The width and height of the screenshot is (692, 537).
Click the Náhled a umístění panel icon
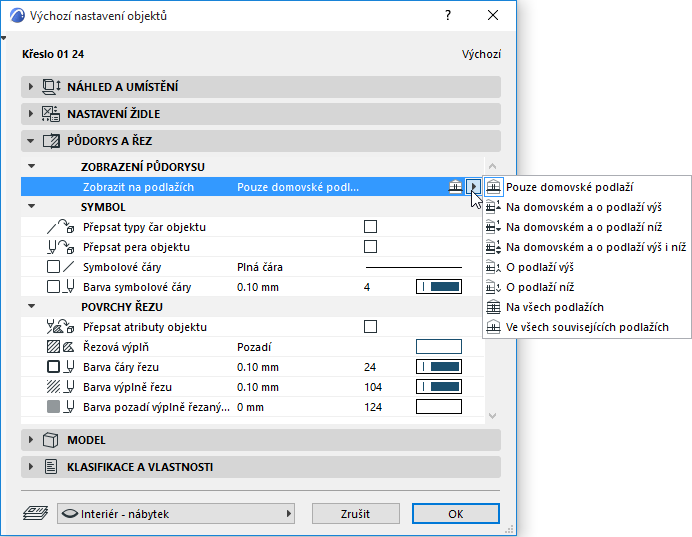(51, 87)
